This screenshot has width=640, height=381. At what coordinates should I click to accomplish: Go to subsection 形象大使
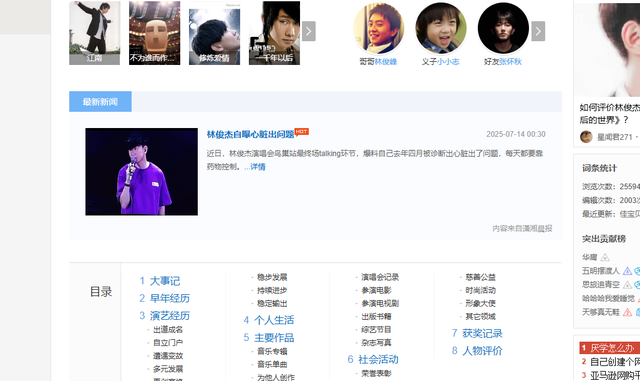coord(480,303)
